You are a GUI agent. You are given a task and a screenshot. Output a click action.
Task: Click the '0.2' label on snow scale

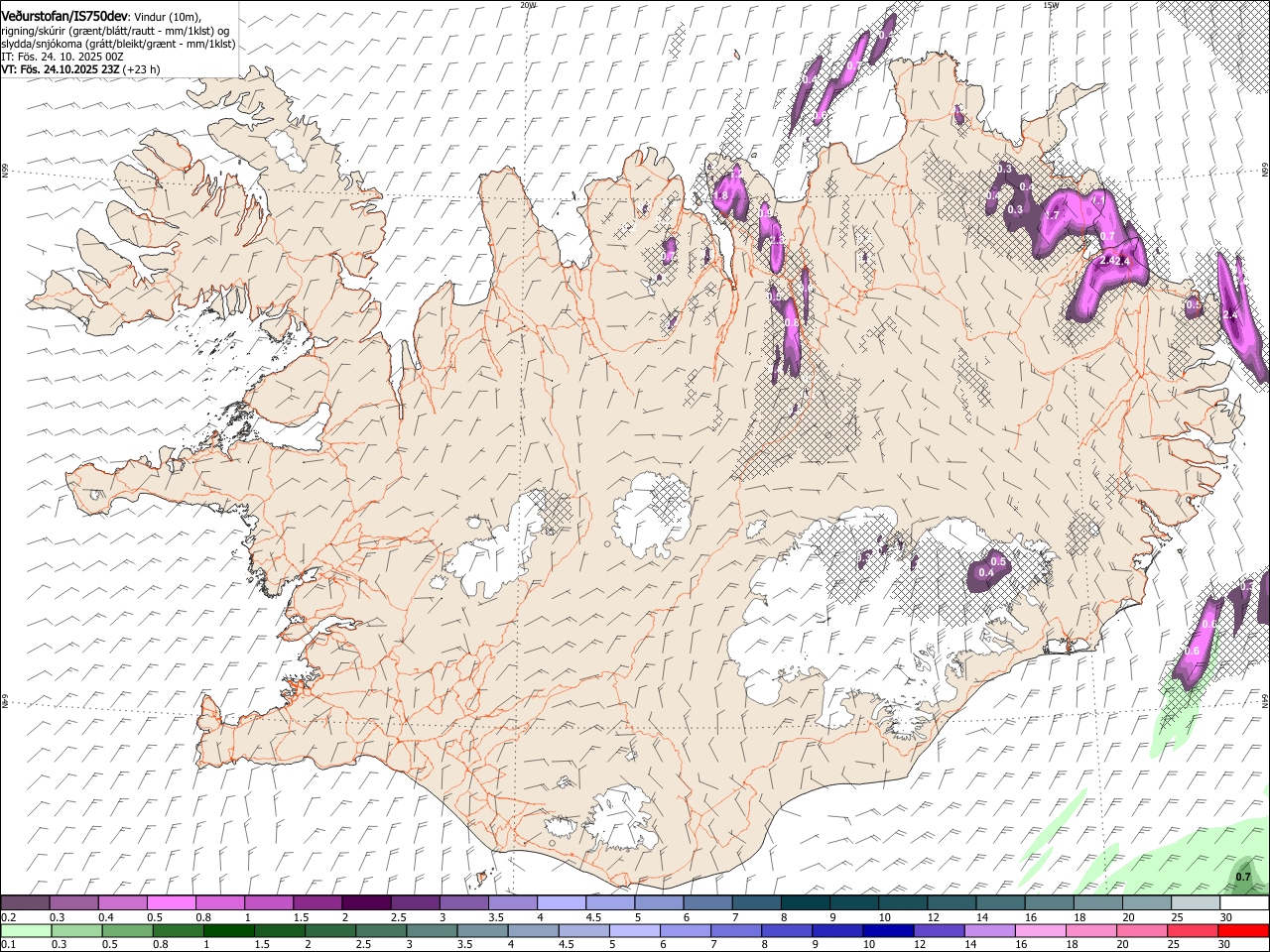8,918
